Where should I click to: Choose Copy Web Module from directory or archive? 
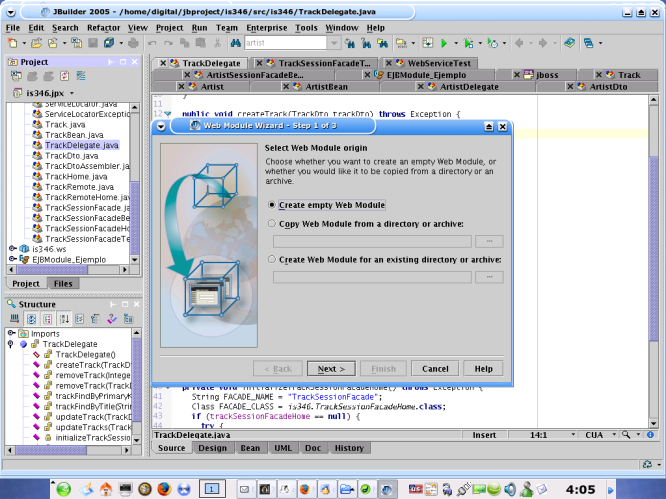tap(273, 224)
